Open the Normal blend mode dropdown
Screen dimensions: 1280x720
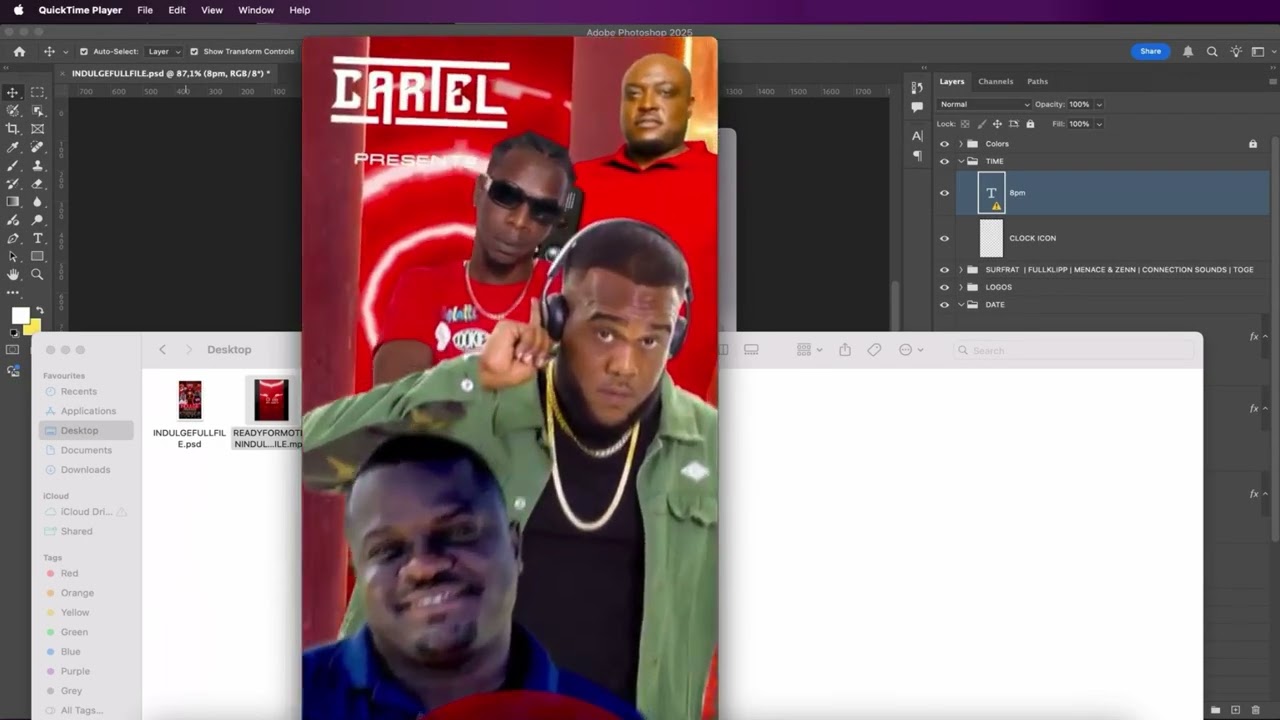[x=985, y=104]
